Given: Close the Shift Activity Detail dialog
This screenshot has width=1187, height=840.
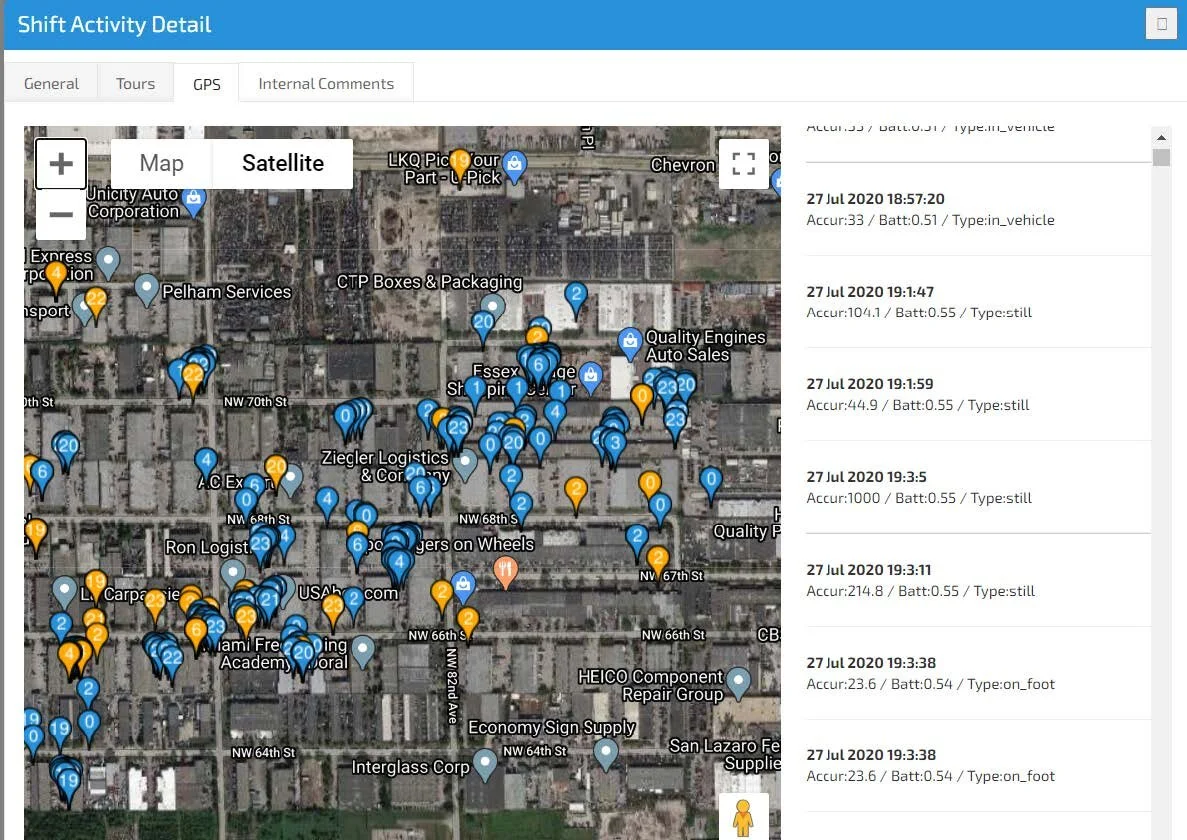Looking at the screenshot, I should [1161, 24].
